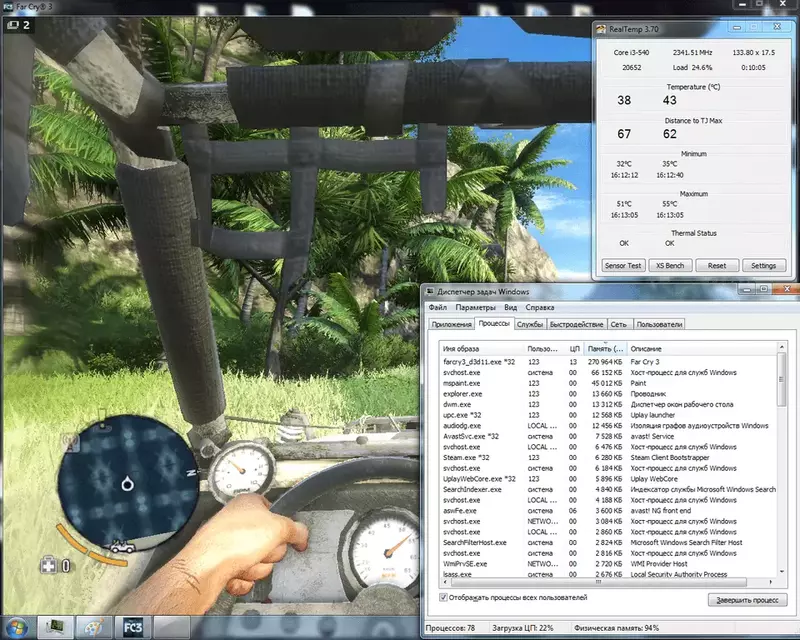Viewport: 800px width, 640px height.
Task: Click the medkit icon in the game HUD
Action: [x=49, y=564]
